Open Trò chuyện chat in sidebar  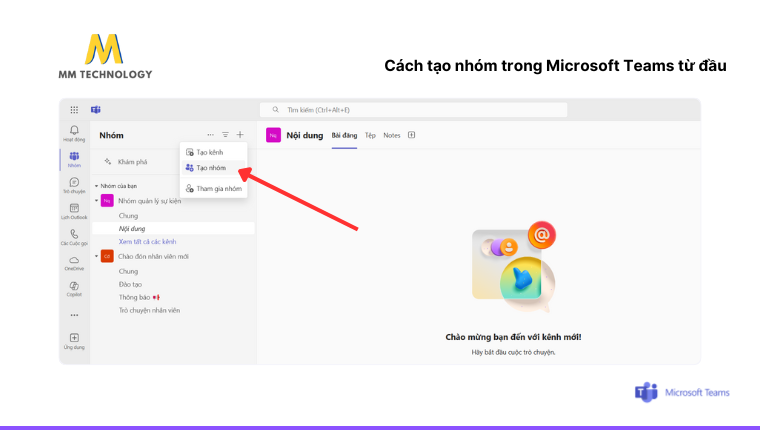pos(74,185)
